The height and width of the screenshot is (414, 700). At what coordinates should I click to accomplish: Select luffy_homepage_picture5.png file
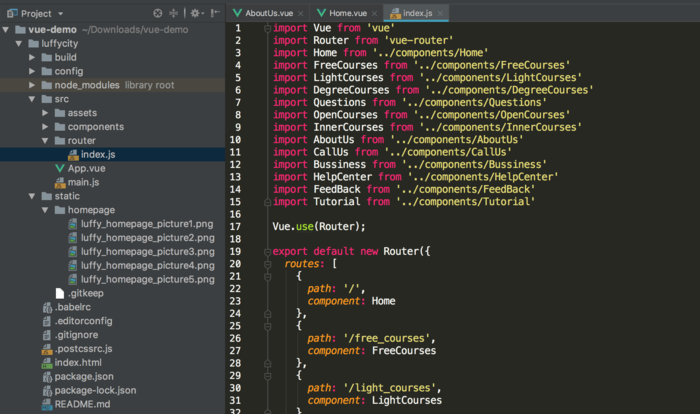click(x=147, y=279)
